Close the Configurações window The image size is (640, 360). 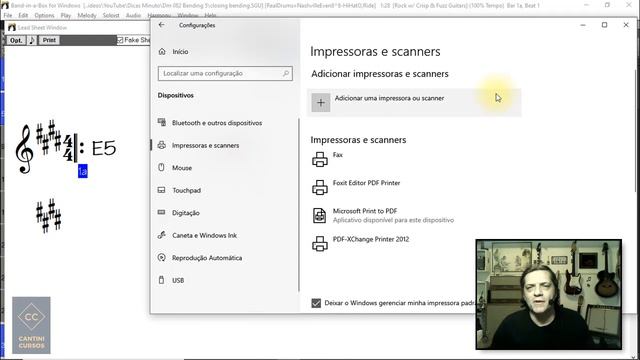click(x=626, y=25)
